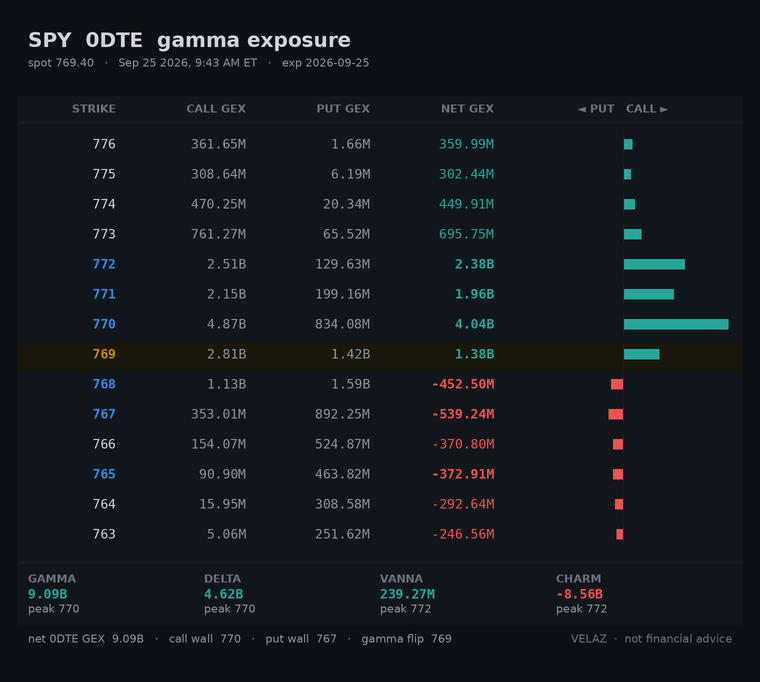
Task: Click put GEX value 1.59B
Action: pyautogui.click(x=351, y=384)
